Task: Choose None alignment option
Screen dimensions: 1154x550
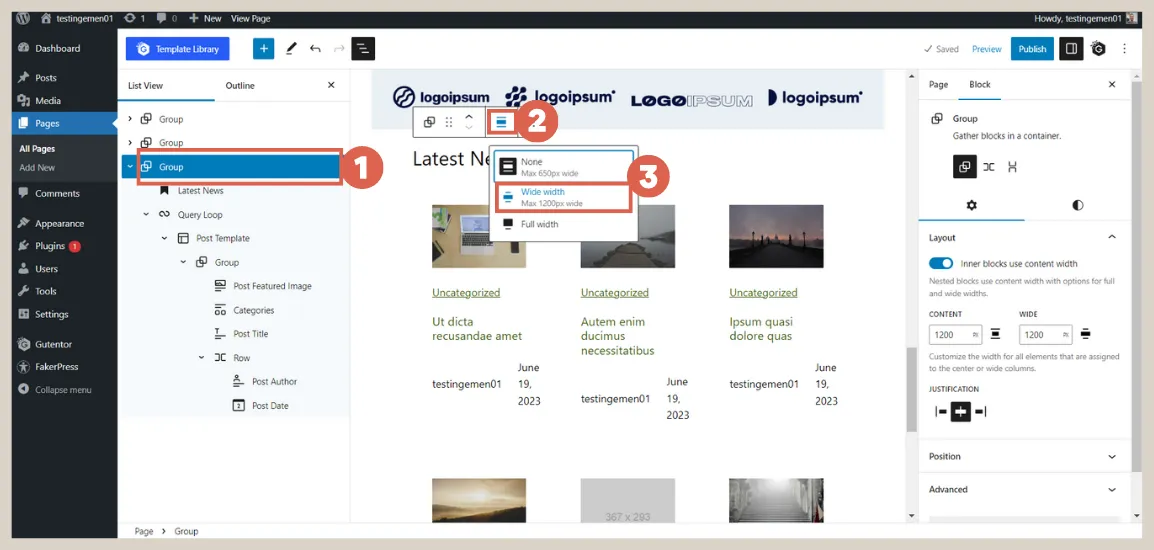Action: tap(563, 166)
